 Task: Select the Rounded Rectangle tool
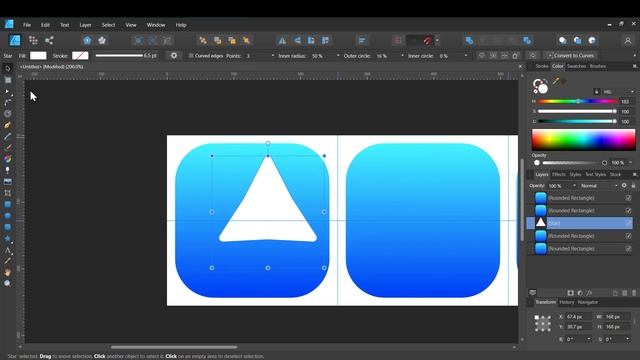7,227
